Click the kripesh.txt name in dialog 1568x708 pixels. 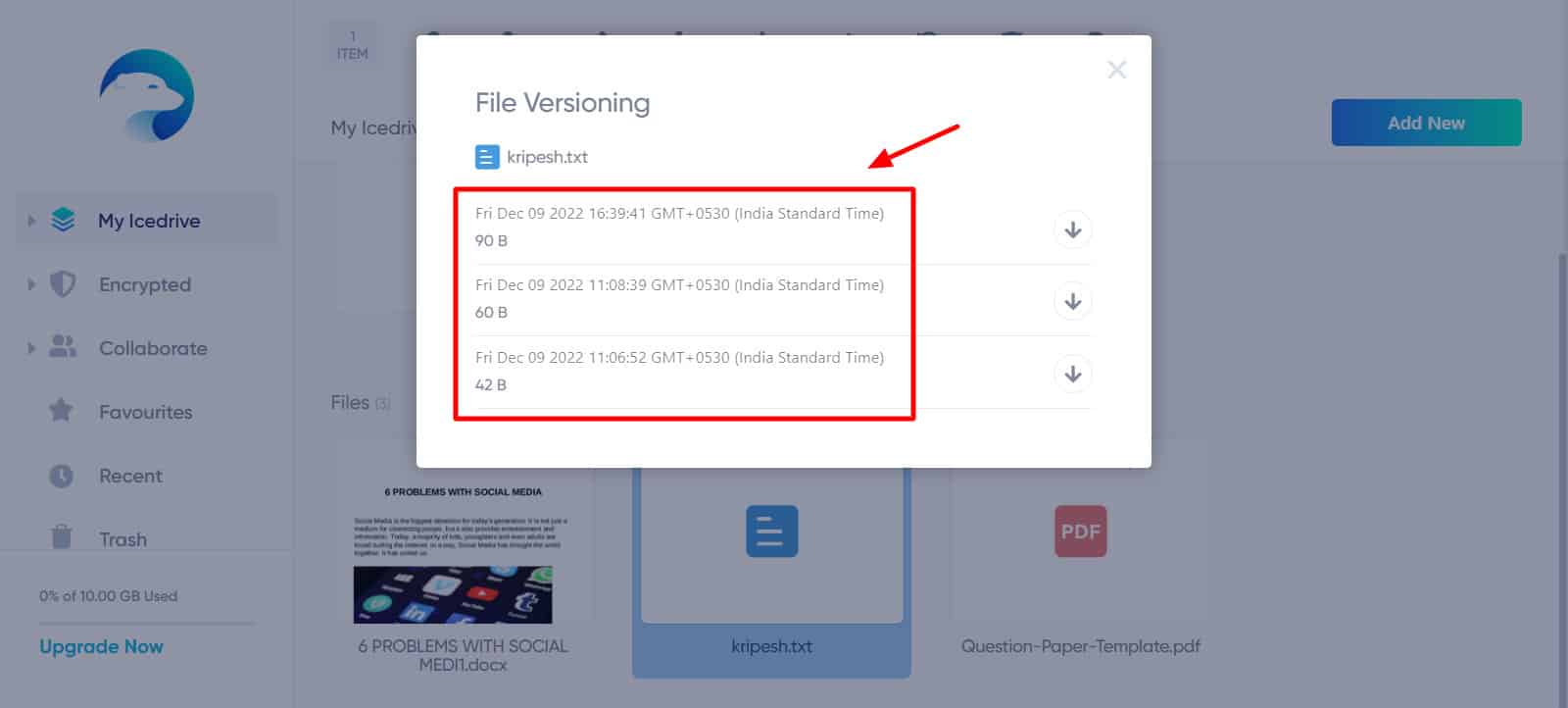[x=547, y=157]
